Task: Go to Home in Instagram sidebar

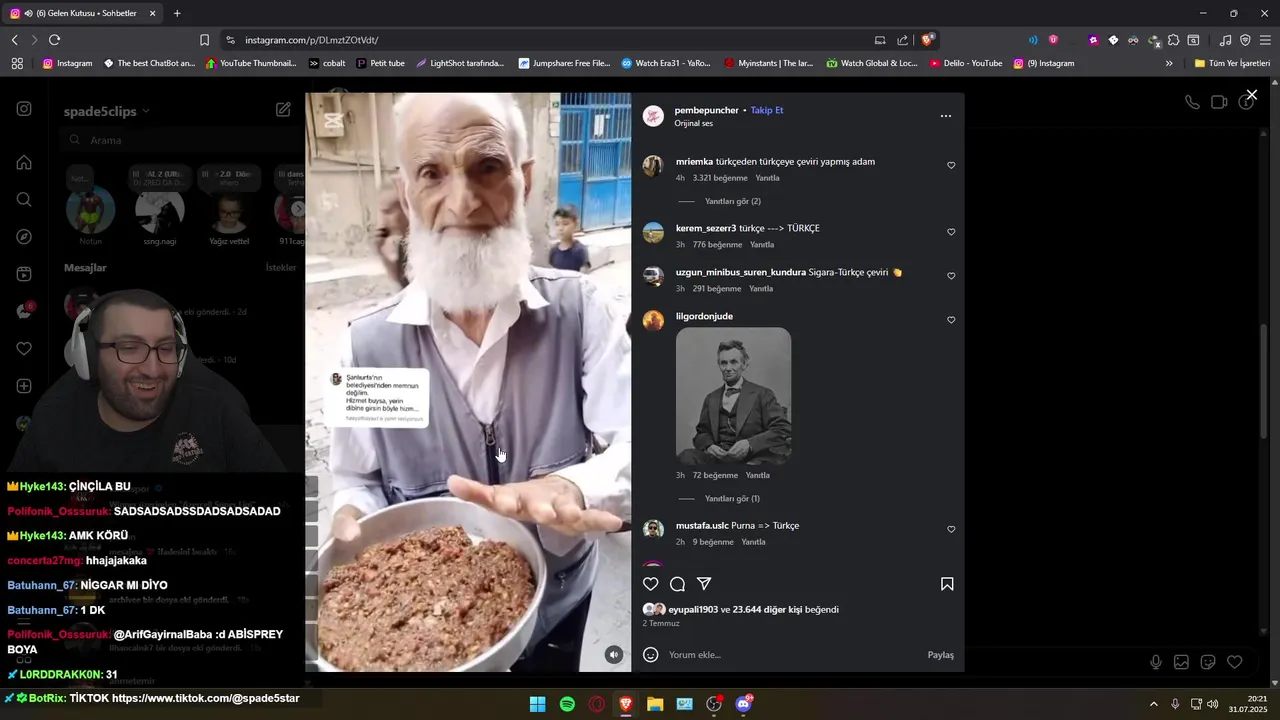Action: (x=24, y=162)
